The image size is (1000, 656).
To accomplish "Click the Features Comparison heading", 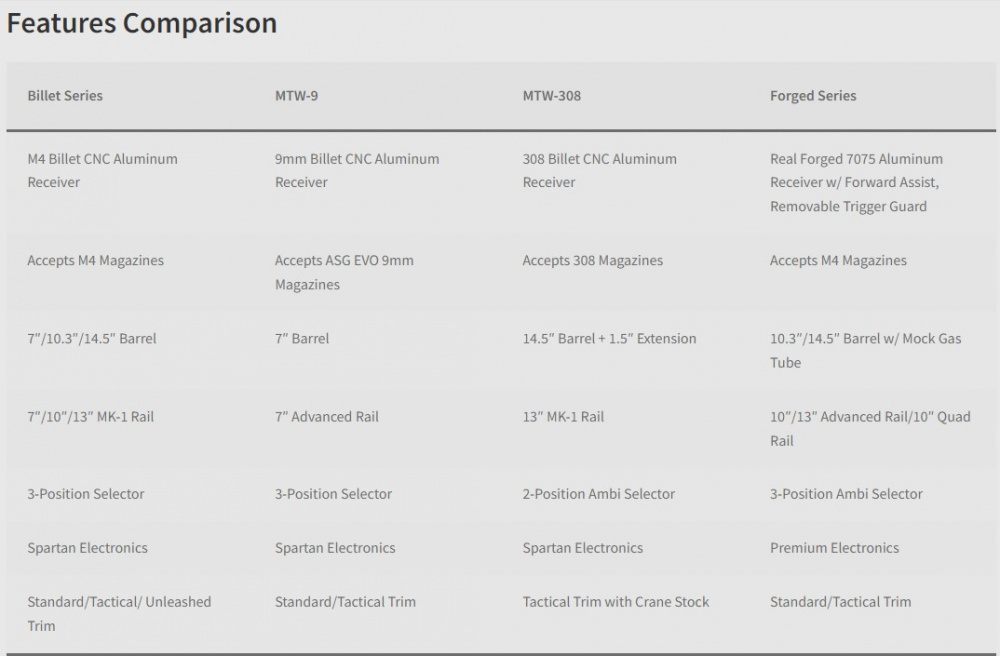I will click(x=142, y=23).
